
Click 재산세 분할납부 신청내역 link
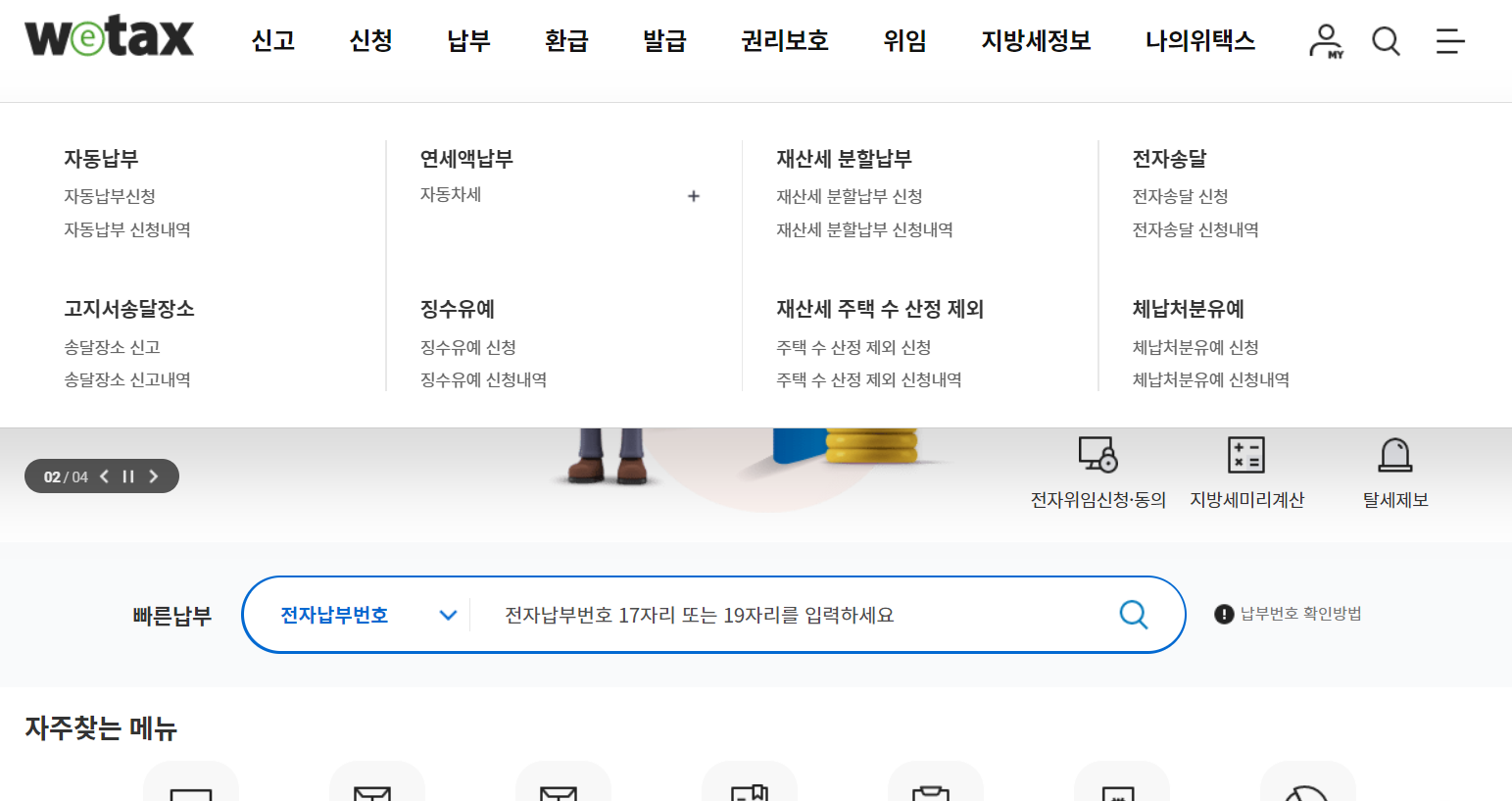coord(864,229)
